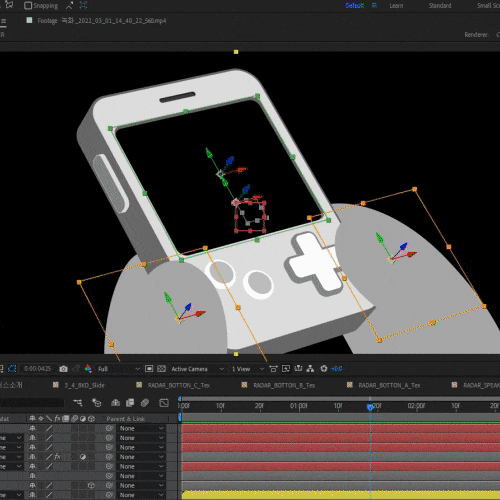Open the Active Camera view dropdown
Viewport: 500px width, 500px height.
click(x=197, y=369)
